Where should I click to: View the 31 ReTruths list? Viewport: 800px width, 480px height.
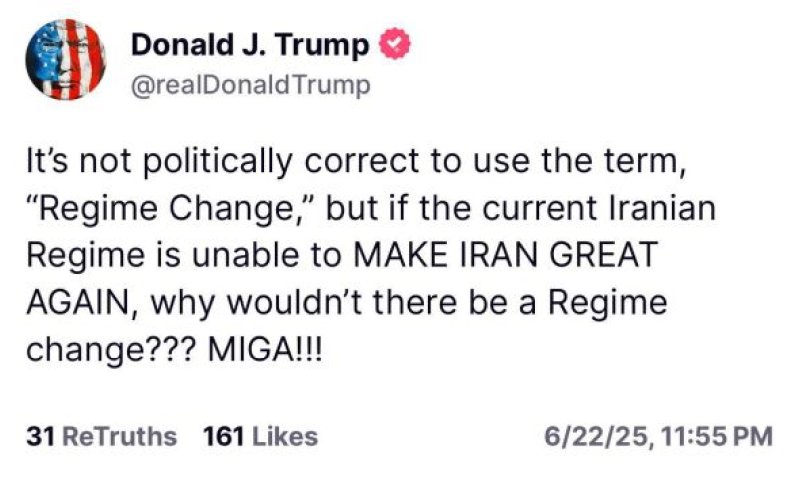102,437
